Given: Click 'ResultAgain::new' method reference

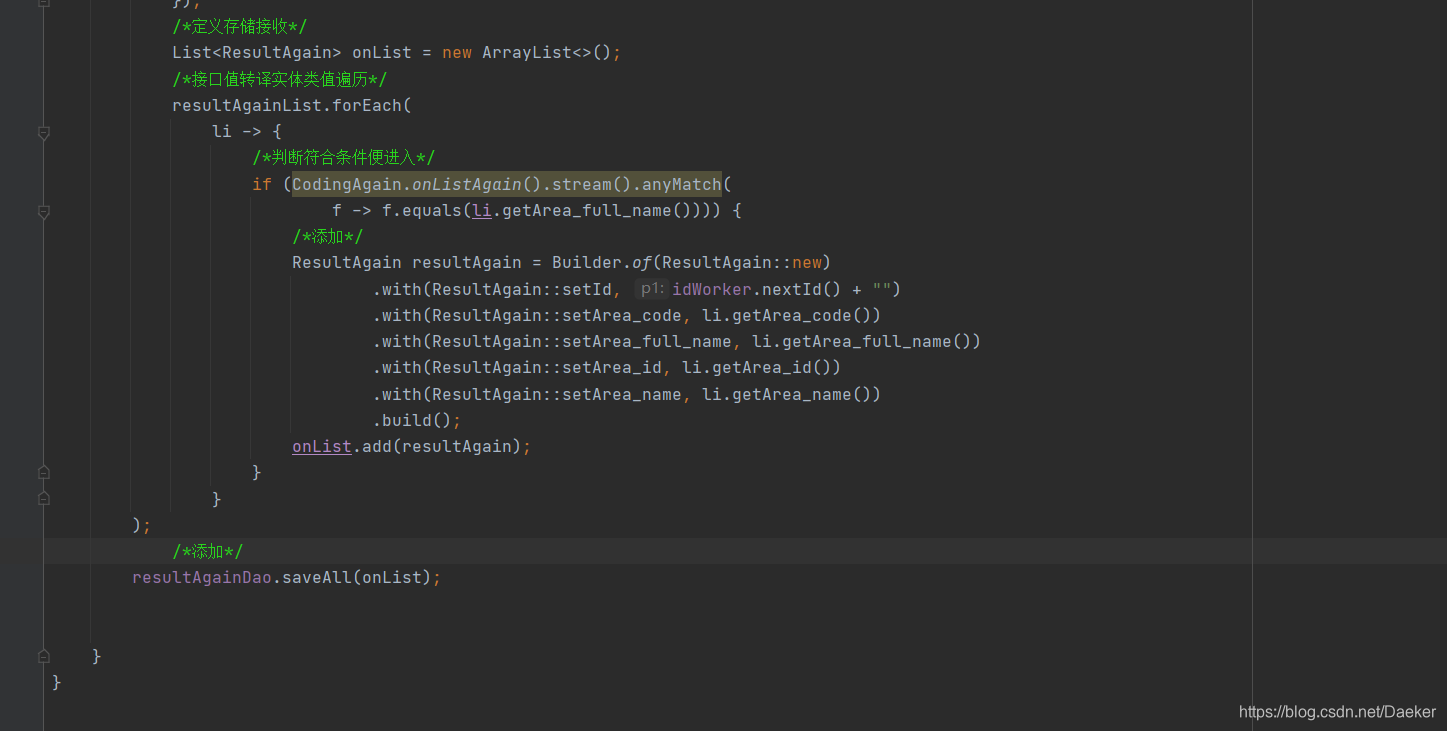Looking at the screenshot, I should click(x=742, y=263).
